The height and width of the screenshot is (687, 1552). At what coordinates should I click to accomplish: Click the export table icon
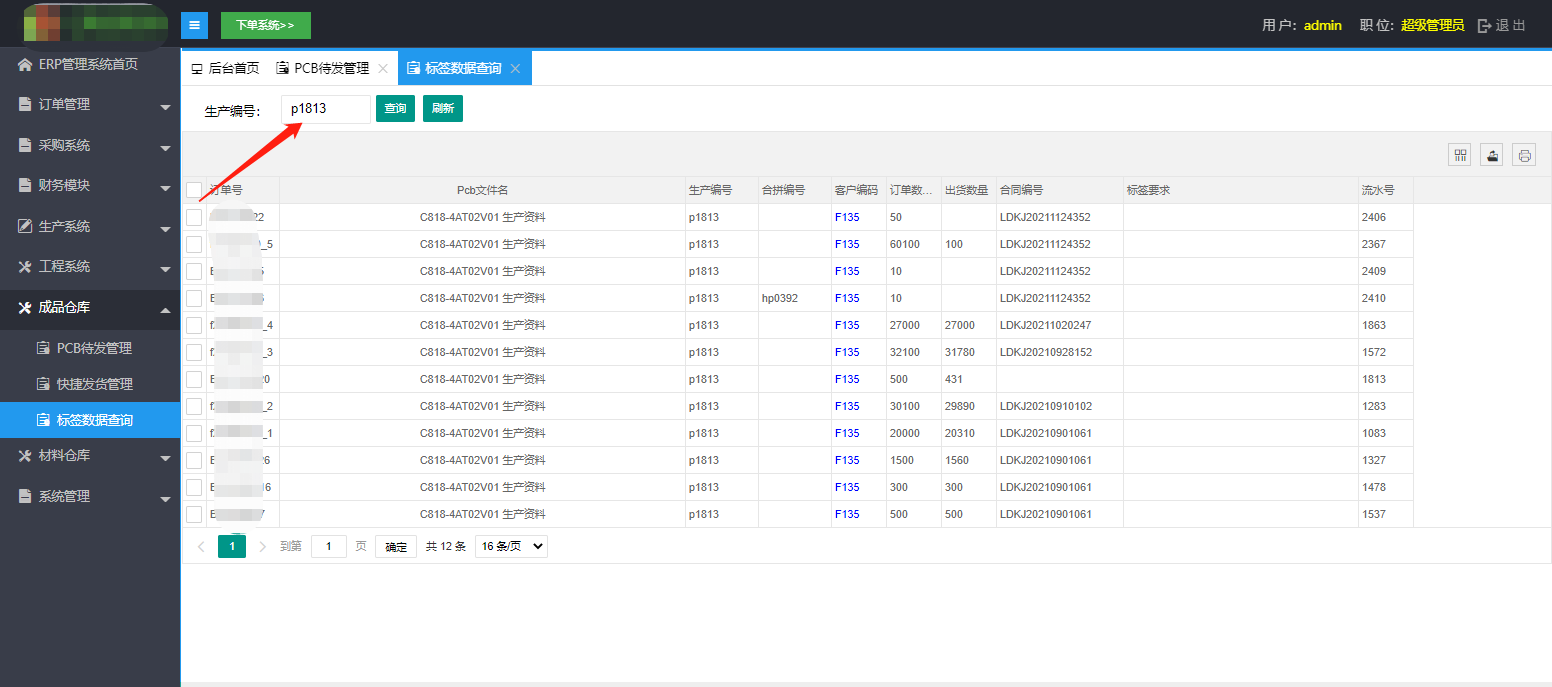(x=1492, y=155)
